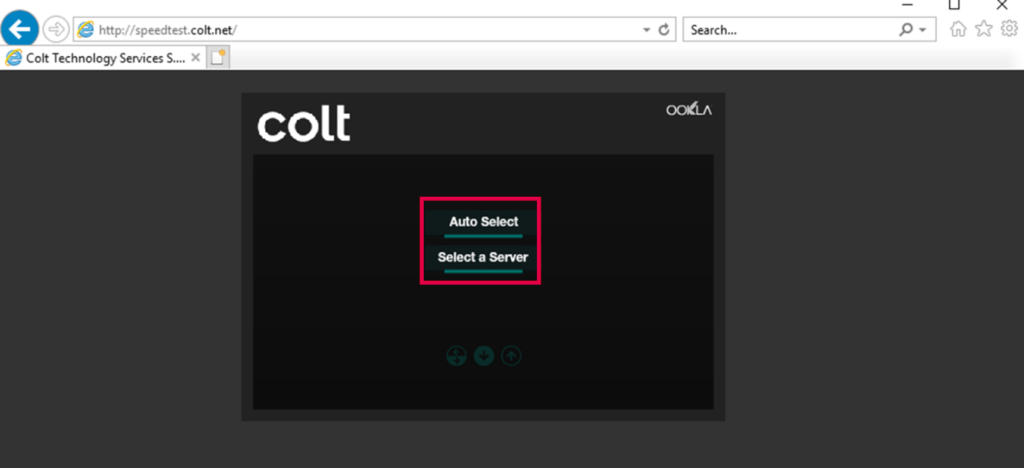
Task: Go to the Home page icon
Action: click(x=958, y=29)
